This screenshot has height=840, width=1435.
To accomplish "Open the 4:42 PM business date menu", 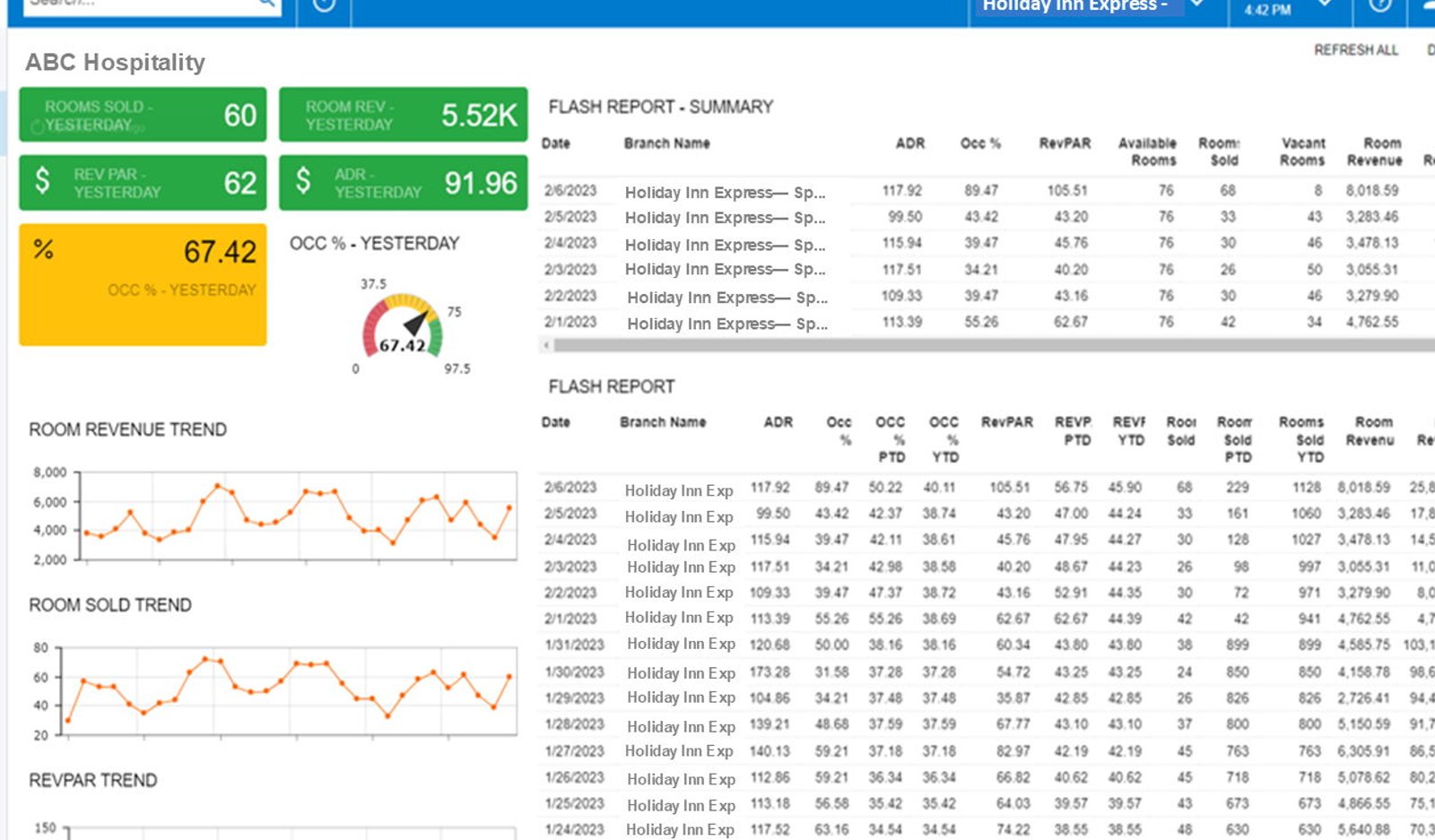I will point(1288,9).
